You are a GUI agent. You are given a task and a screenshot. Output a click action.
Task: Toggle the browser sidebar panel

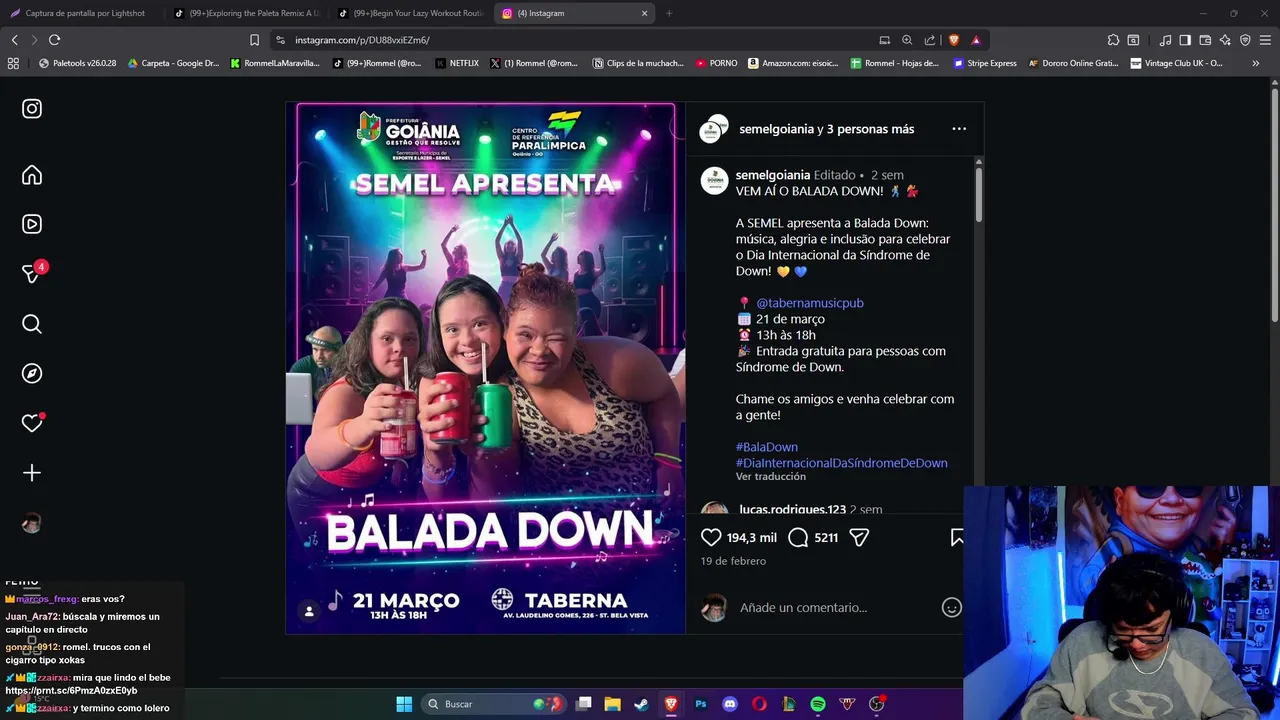click(1185, 40)
